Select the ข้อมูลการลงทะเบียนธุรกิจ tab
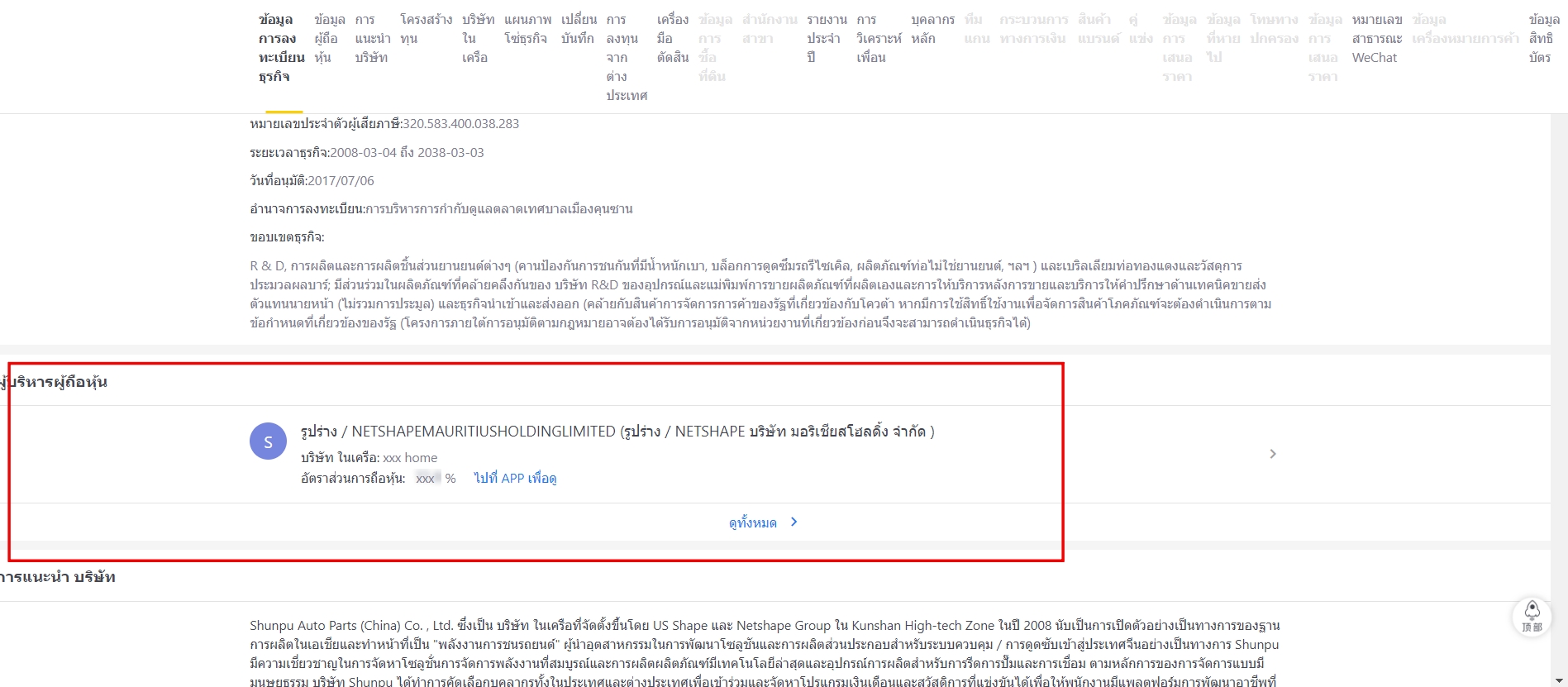The width and height of the screenshot is (1568, 687). point(281,48)
